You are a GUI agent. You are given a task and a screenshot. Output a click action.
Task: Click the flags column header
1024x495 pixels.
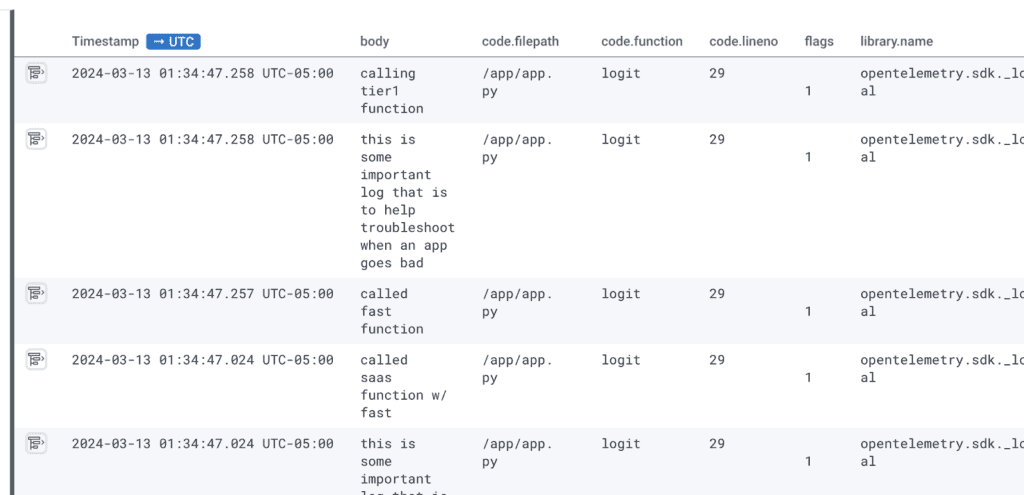pyautogui.click(x=819, y=42)
